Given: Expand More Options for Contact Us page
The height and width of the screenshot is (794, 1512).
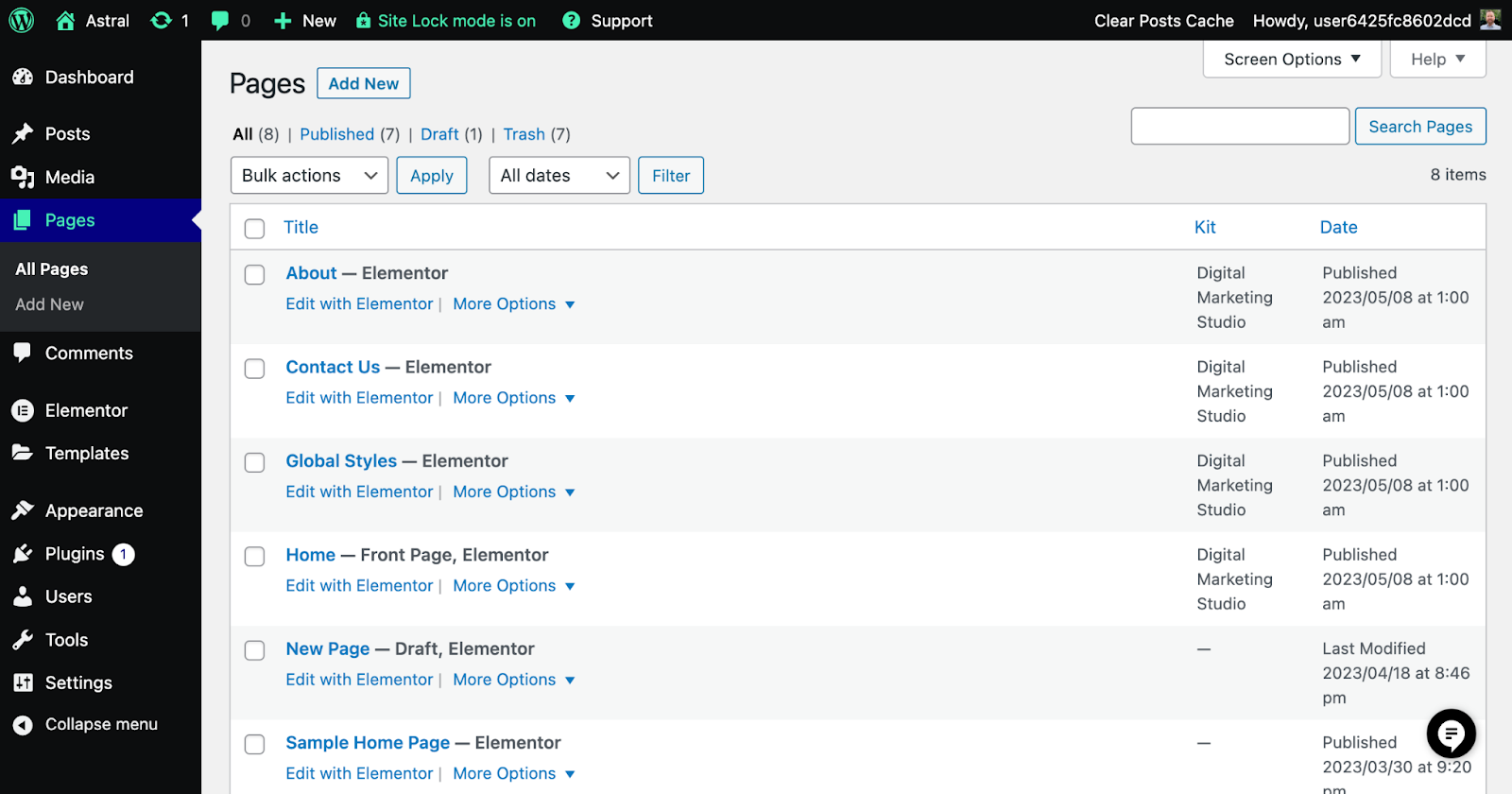Looking at the screenshot, I should click(x=513, y=398).
